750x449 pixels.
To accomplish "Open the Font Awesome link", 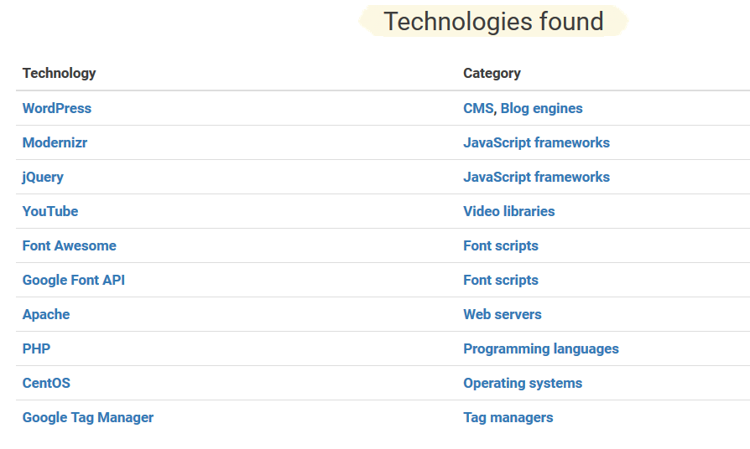I will [69, 246].
